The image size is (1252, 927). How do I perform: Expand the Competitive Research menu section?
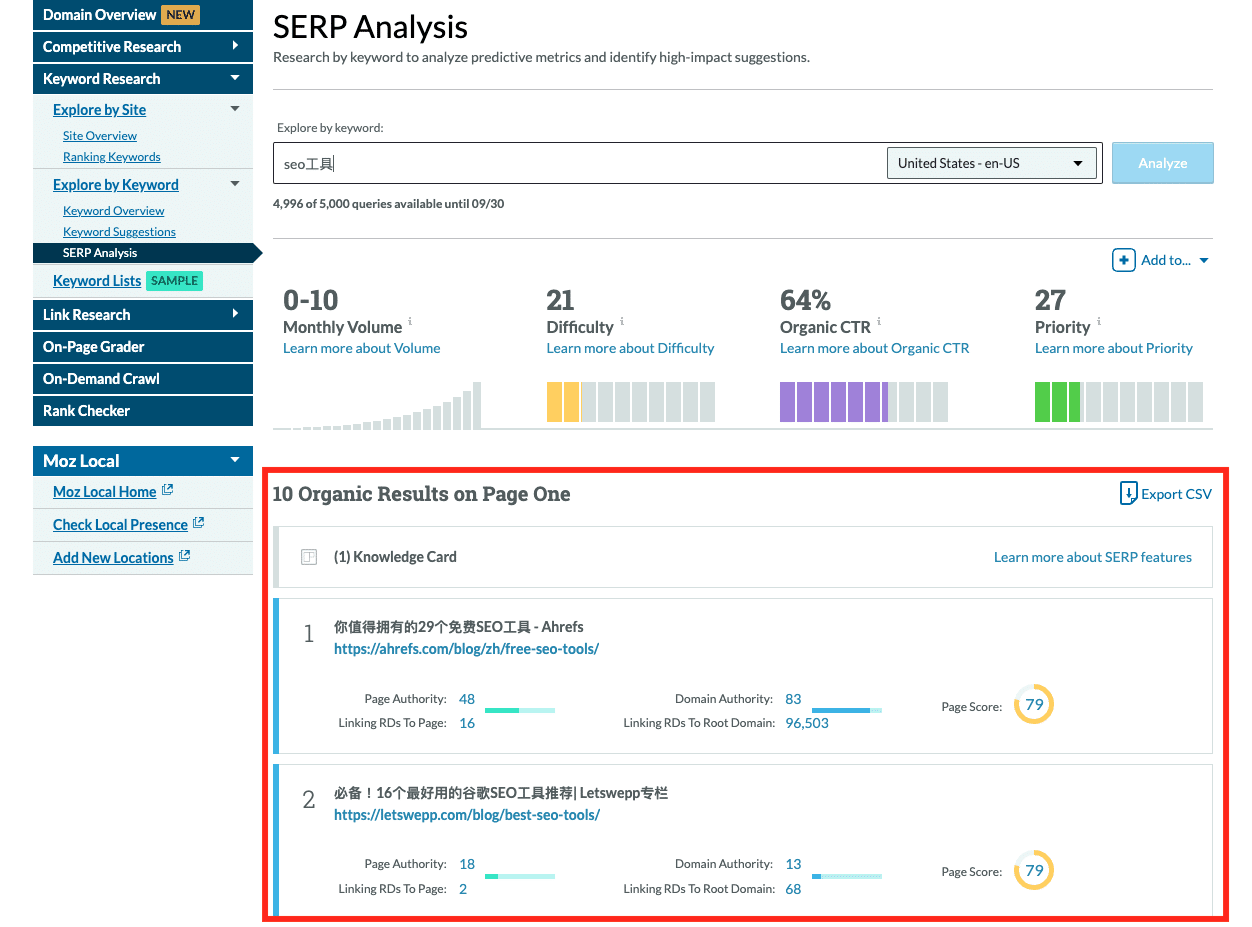235,46
